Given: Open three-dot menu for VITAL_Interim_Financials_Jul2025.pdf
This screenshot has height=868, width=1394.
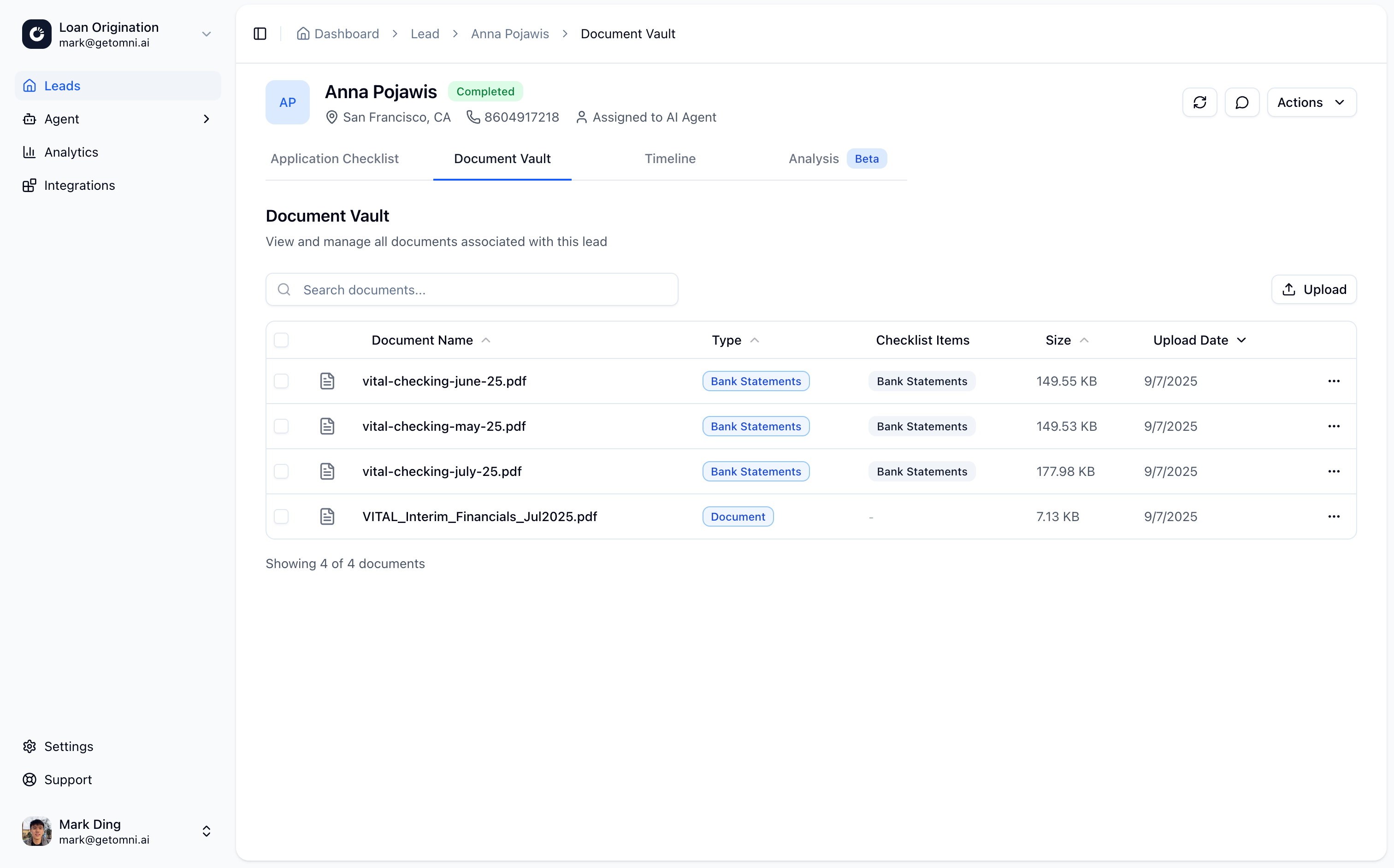Looking at the screenshot, I should (1333, 516).
